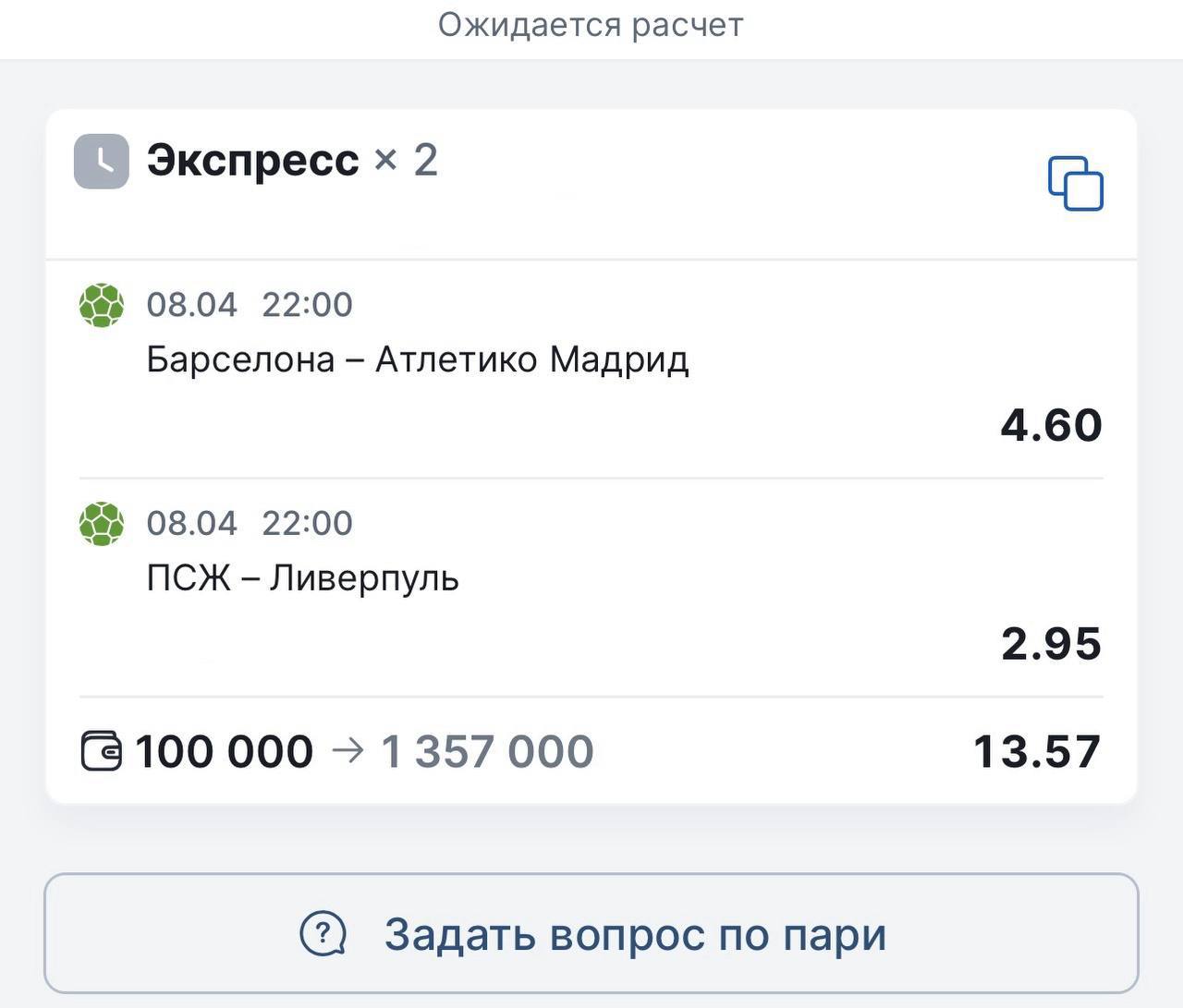The image size is (1183, 1008).
Task: Click football icon for Барселона match
Action: [x=102, y=305]
